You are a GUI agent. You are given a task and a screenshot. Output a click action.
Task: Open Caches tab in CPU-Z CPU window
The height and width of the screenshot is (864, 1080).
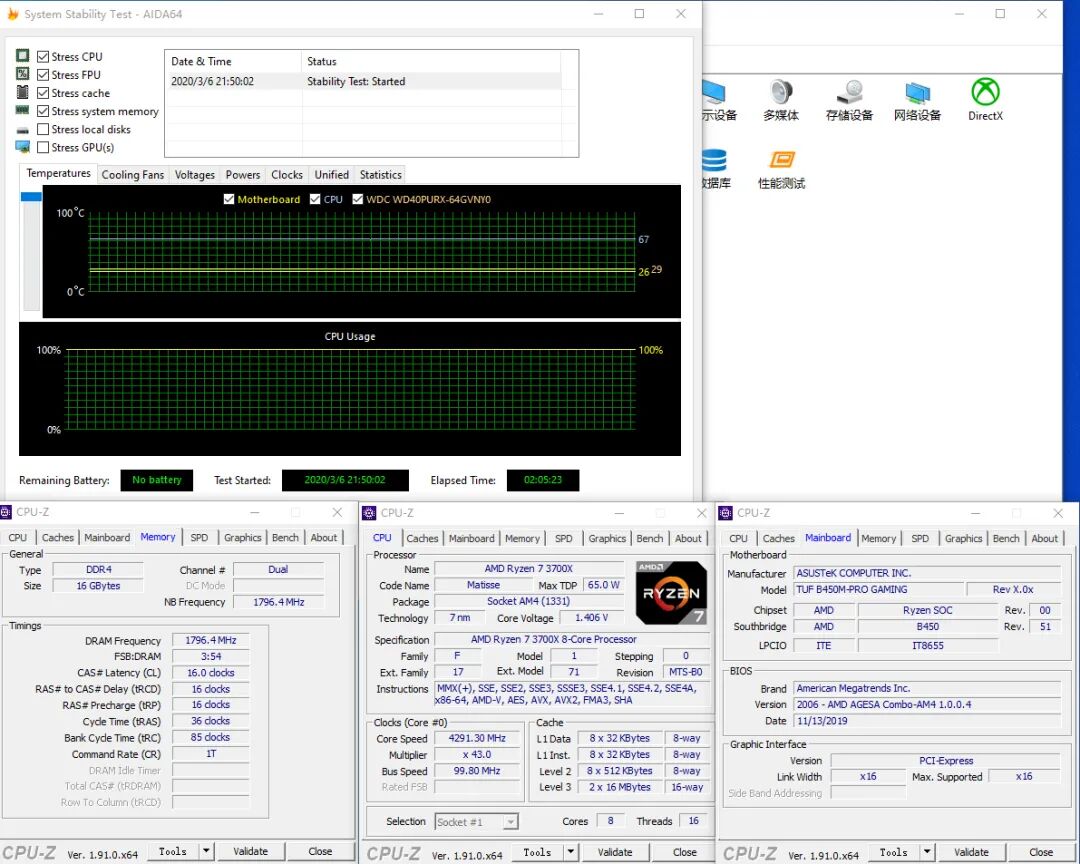(422, 538)
